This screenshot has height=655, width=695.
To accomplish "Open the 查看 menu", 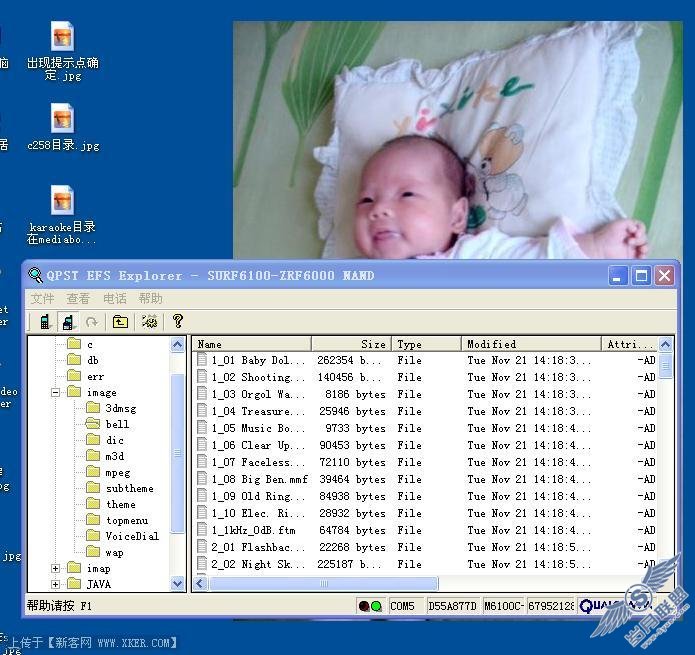I will tap(78, 299).
